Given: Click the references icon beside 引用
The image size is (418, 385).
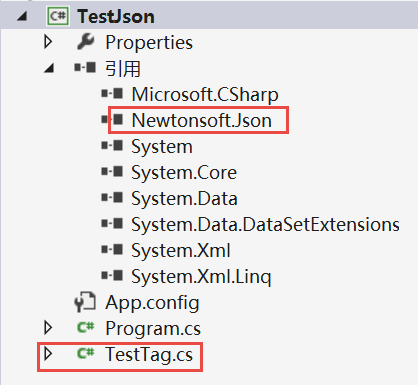Looking at the screenshot, I should click(85, 67).
